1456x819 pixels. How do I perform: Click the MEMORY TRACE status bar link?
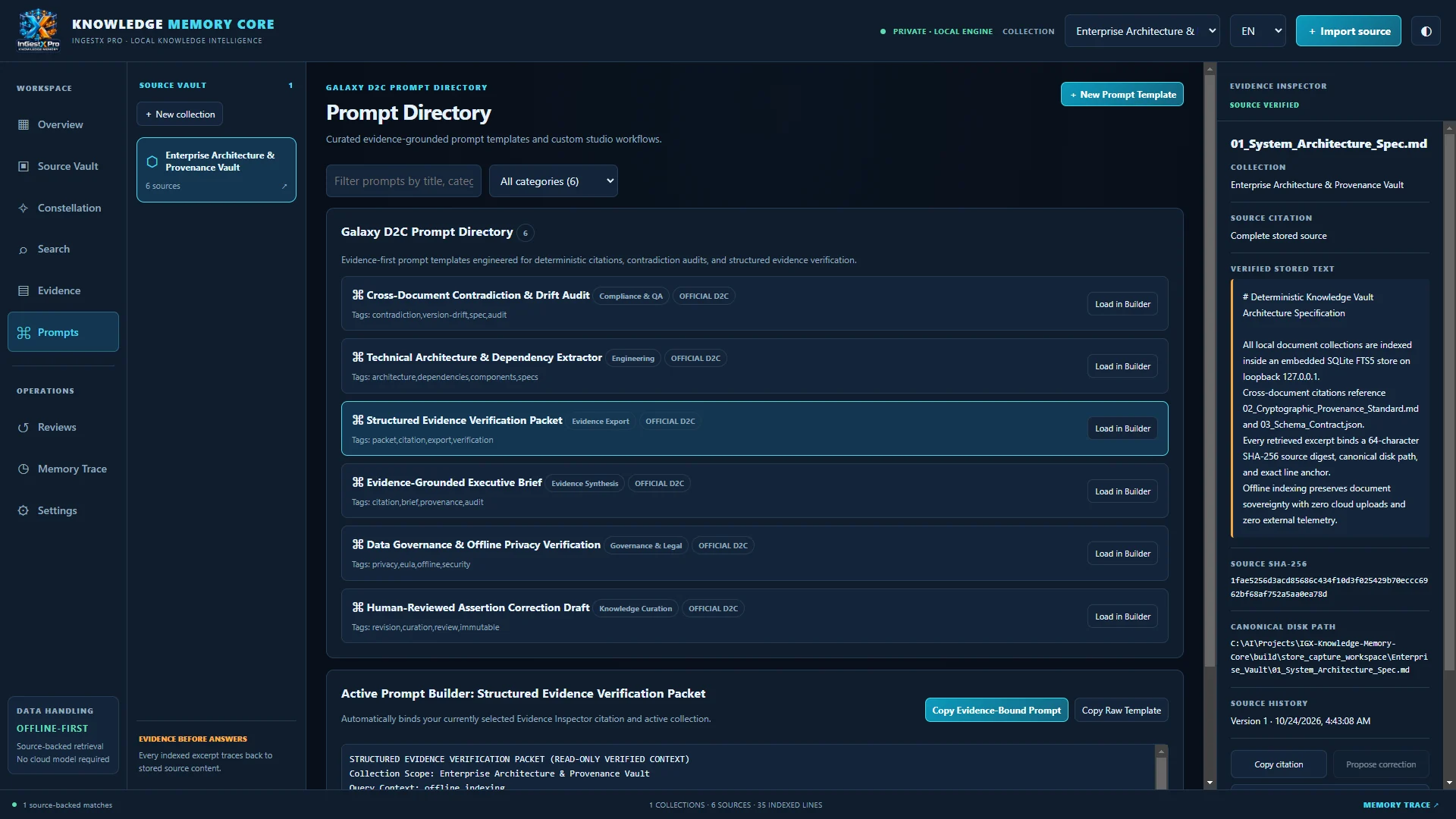1400,805
